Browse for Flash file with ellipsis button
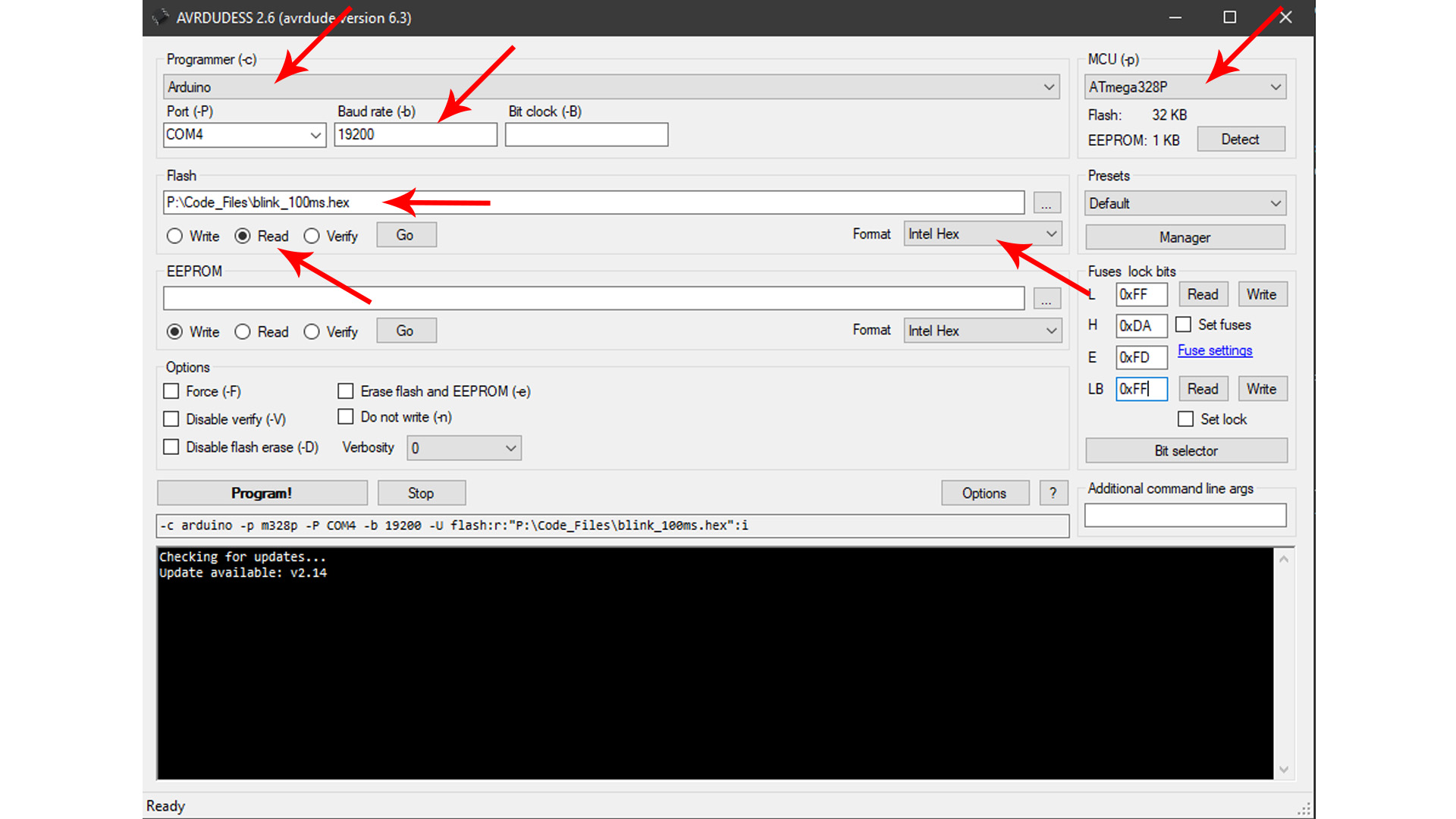The height and width of the screenshot is (819, 1456). (x=1046, y=203)
